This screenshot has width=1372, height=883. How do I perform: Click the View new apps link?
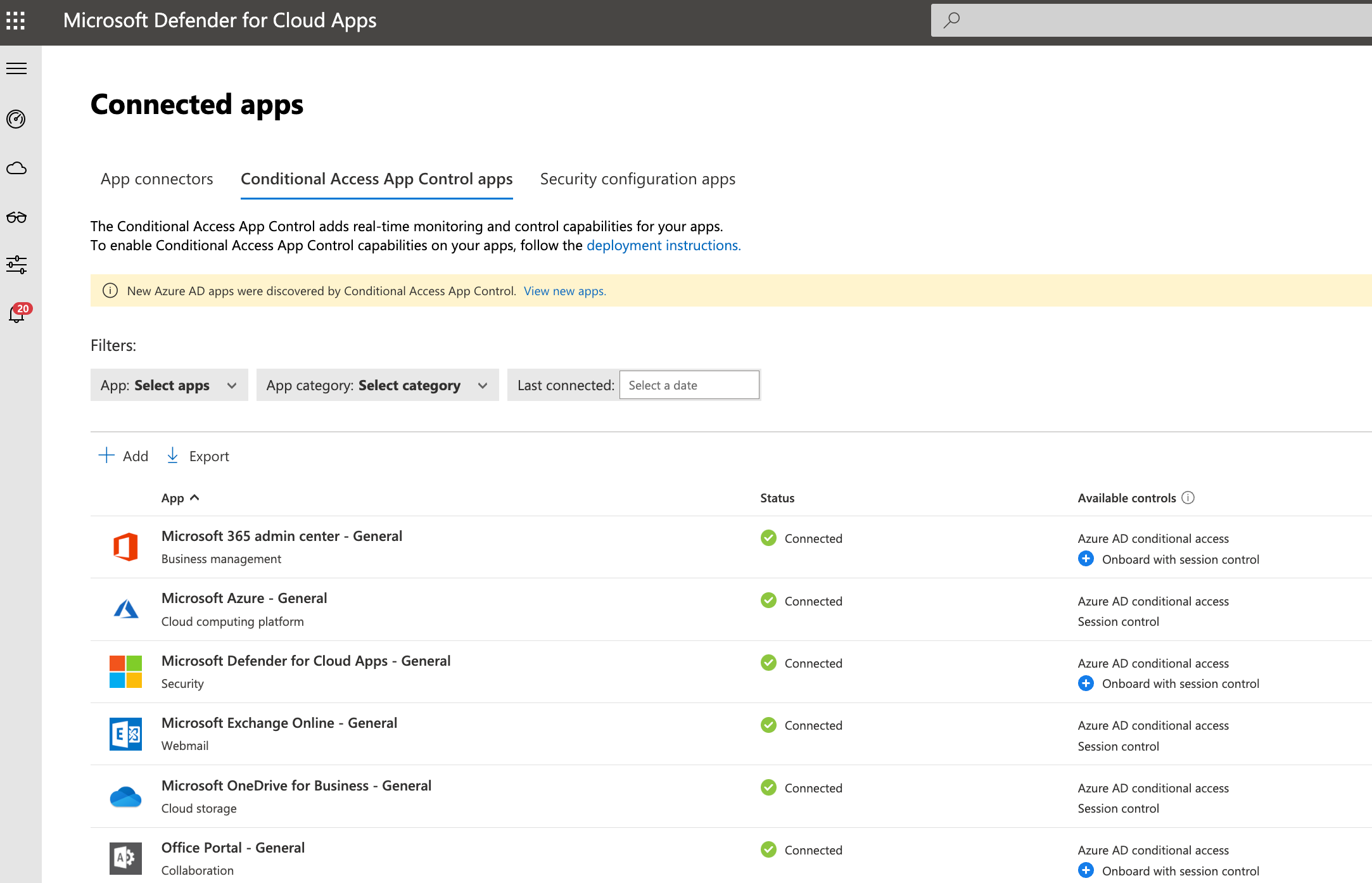(564, 291)
